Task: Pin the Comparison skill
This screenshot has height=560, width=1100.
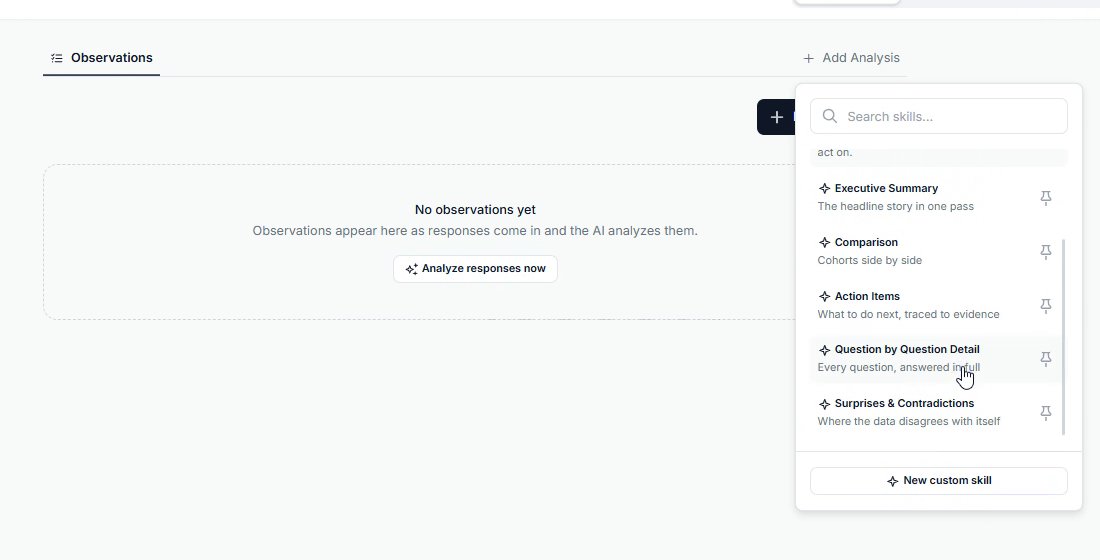Action: [1045, 251]
